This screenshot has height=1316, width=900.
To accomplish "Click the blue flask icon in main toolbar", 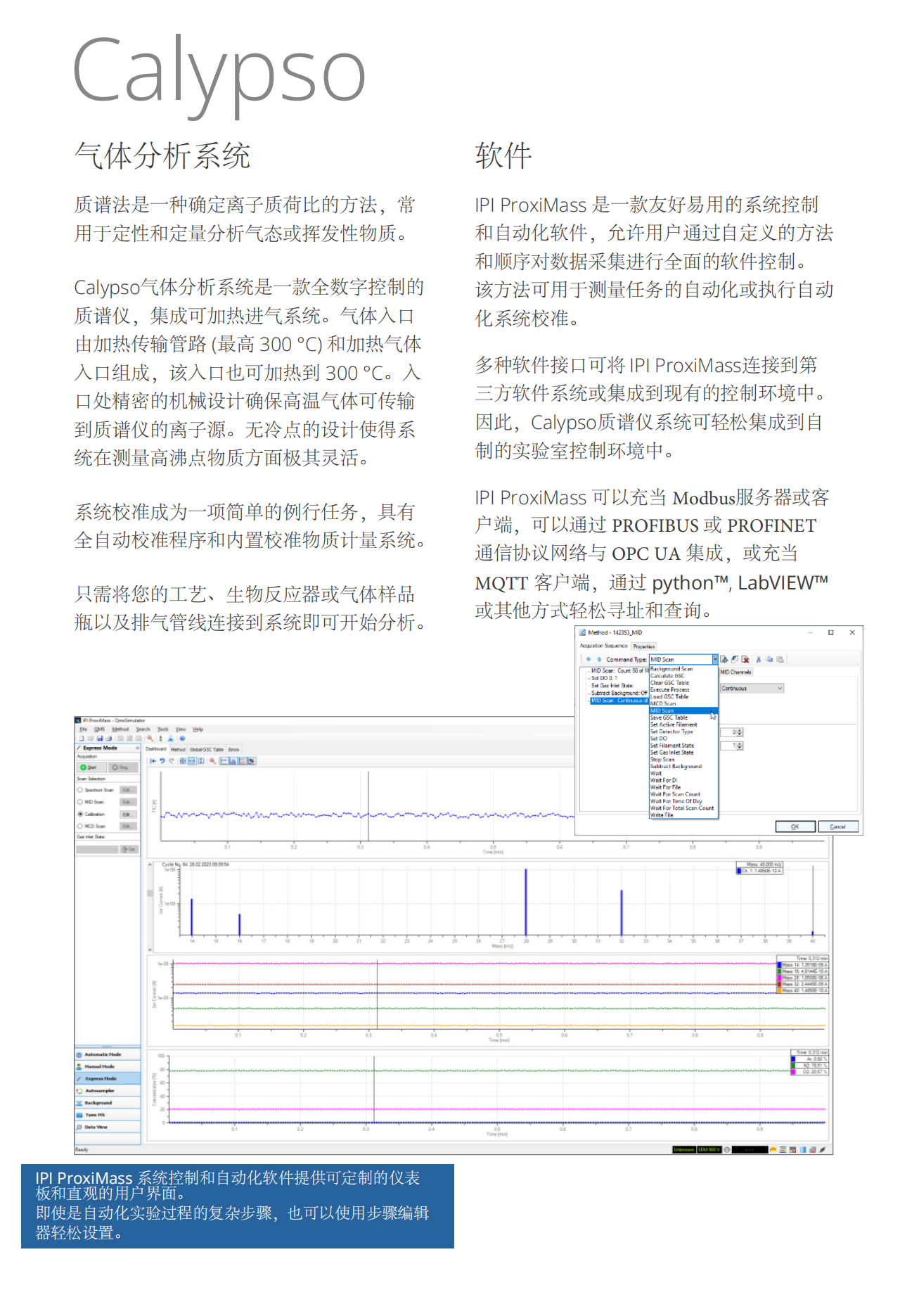I will tap(170, 739).
